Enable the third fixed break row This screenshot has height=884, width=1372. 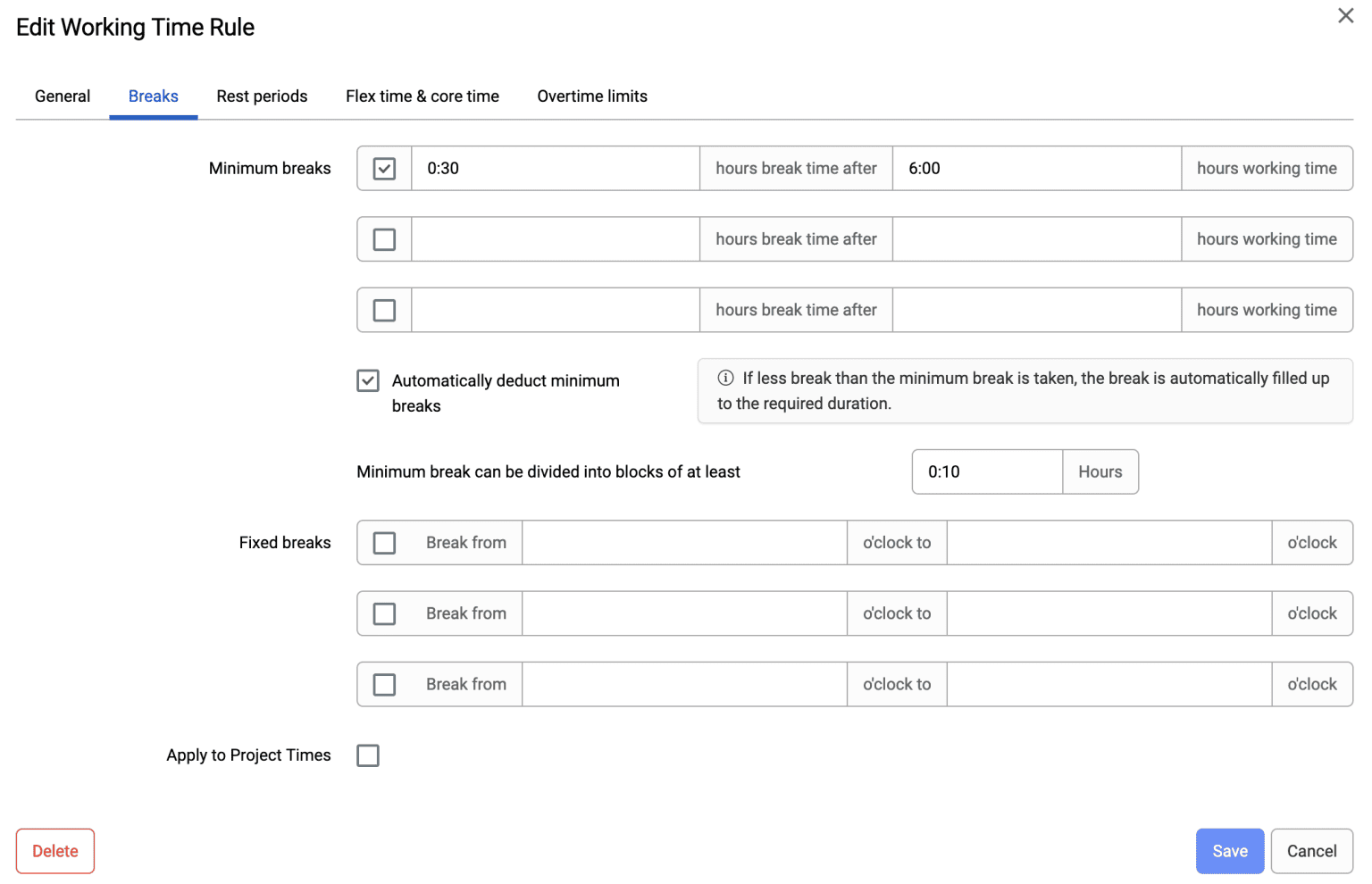[384, 683]
